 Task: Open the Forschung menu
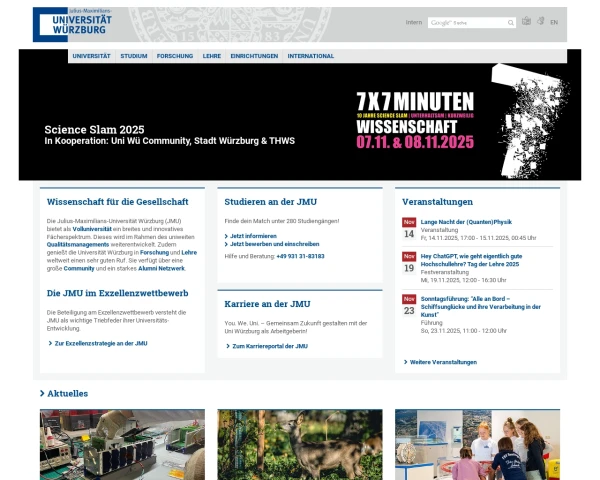175,56
